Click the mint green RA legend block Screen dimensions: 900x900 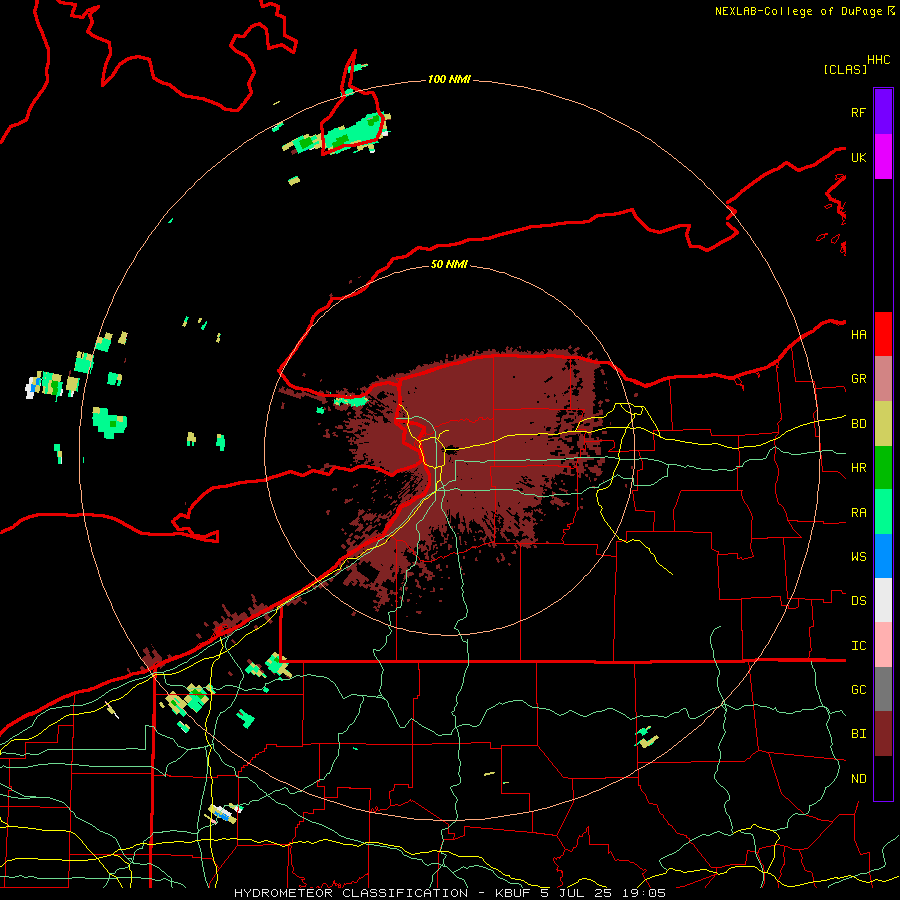883,512
